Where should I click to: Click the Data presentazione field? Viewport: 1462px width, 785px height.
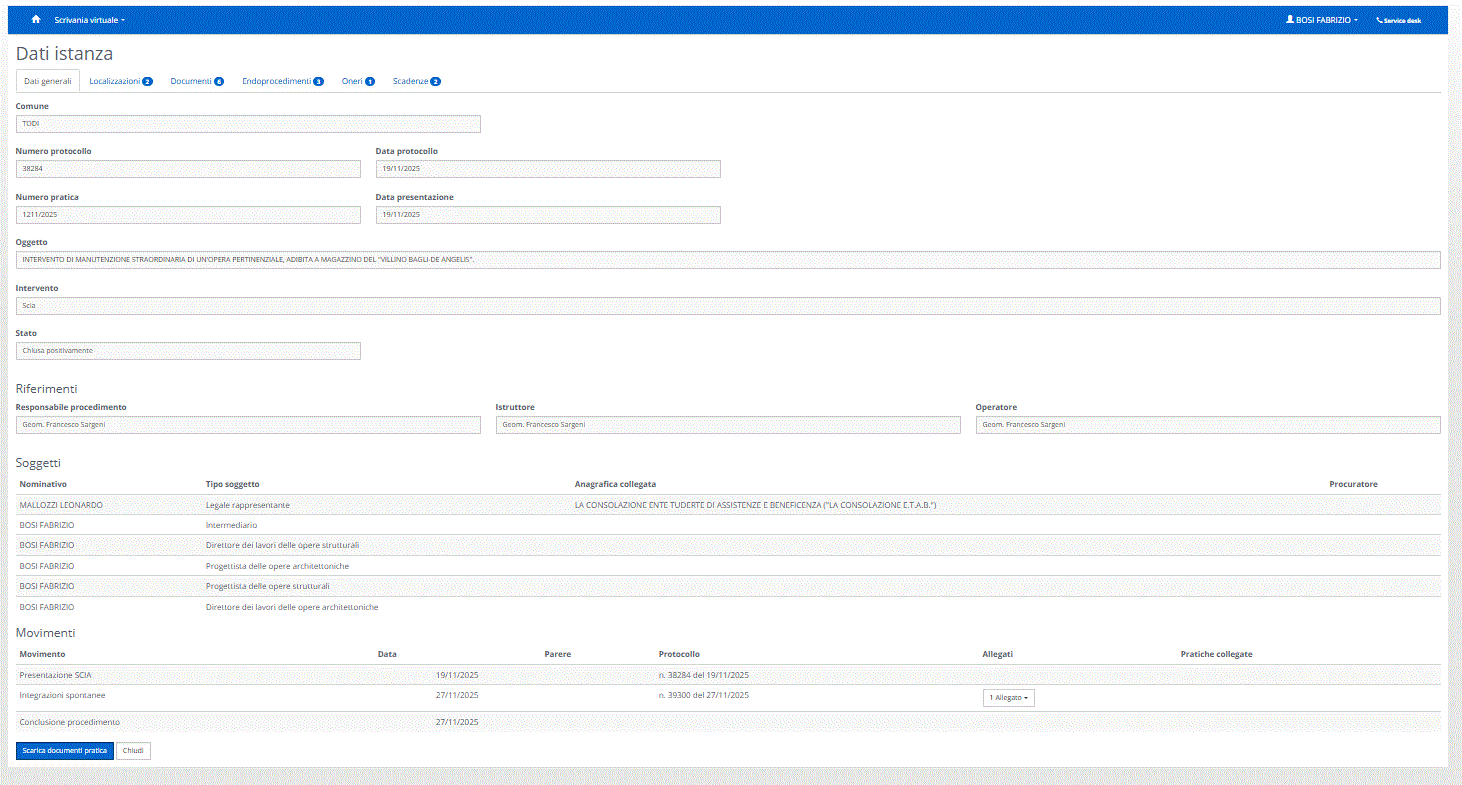pyautogui.click(x=548, y=215)
